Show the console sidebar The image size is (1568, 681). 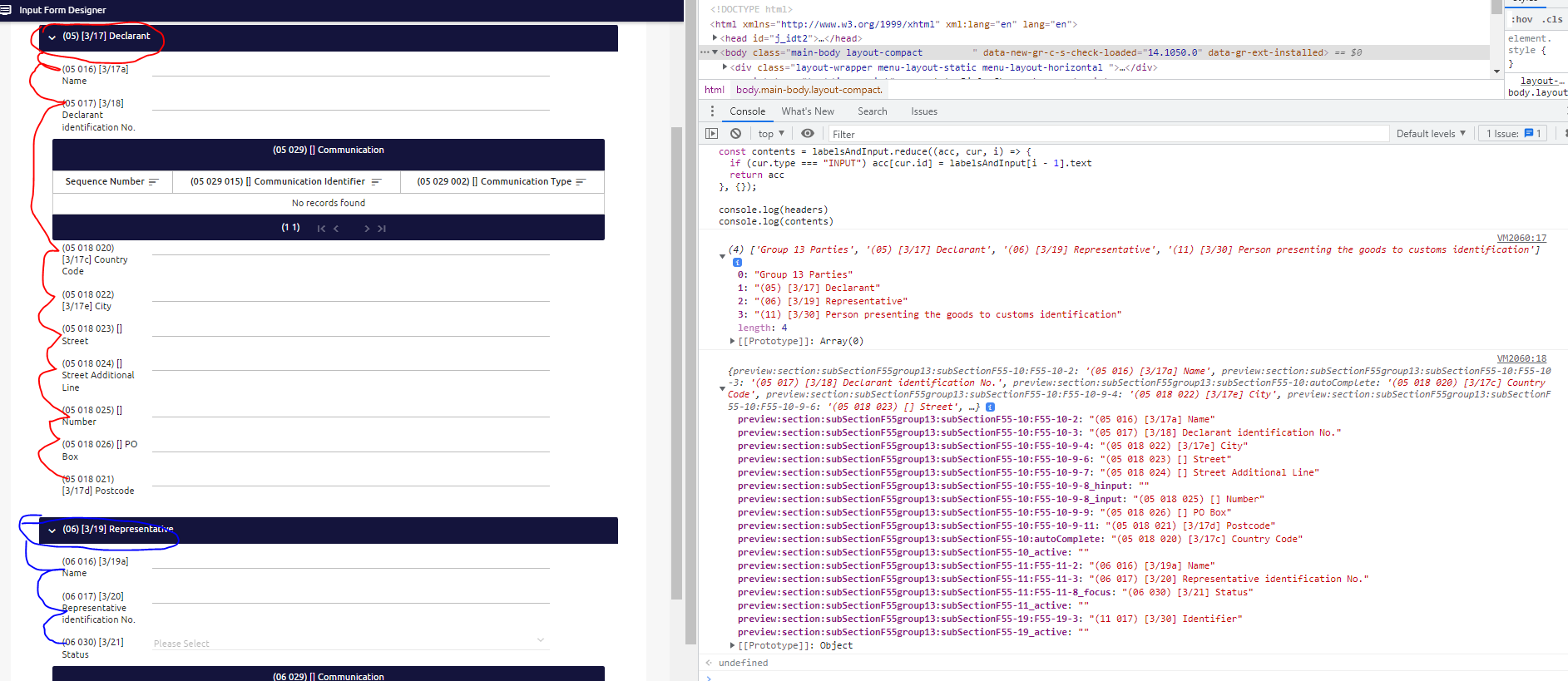(x=711, y=134)
